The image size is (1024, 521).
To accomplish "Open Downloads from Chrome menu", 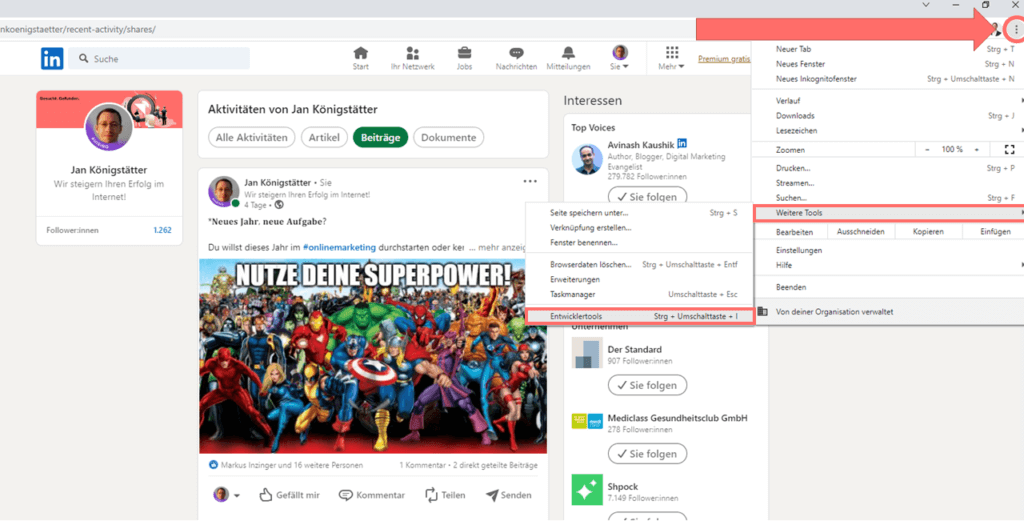I will [x=888, y=116].
